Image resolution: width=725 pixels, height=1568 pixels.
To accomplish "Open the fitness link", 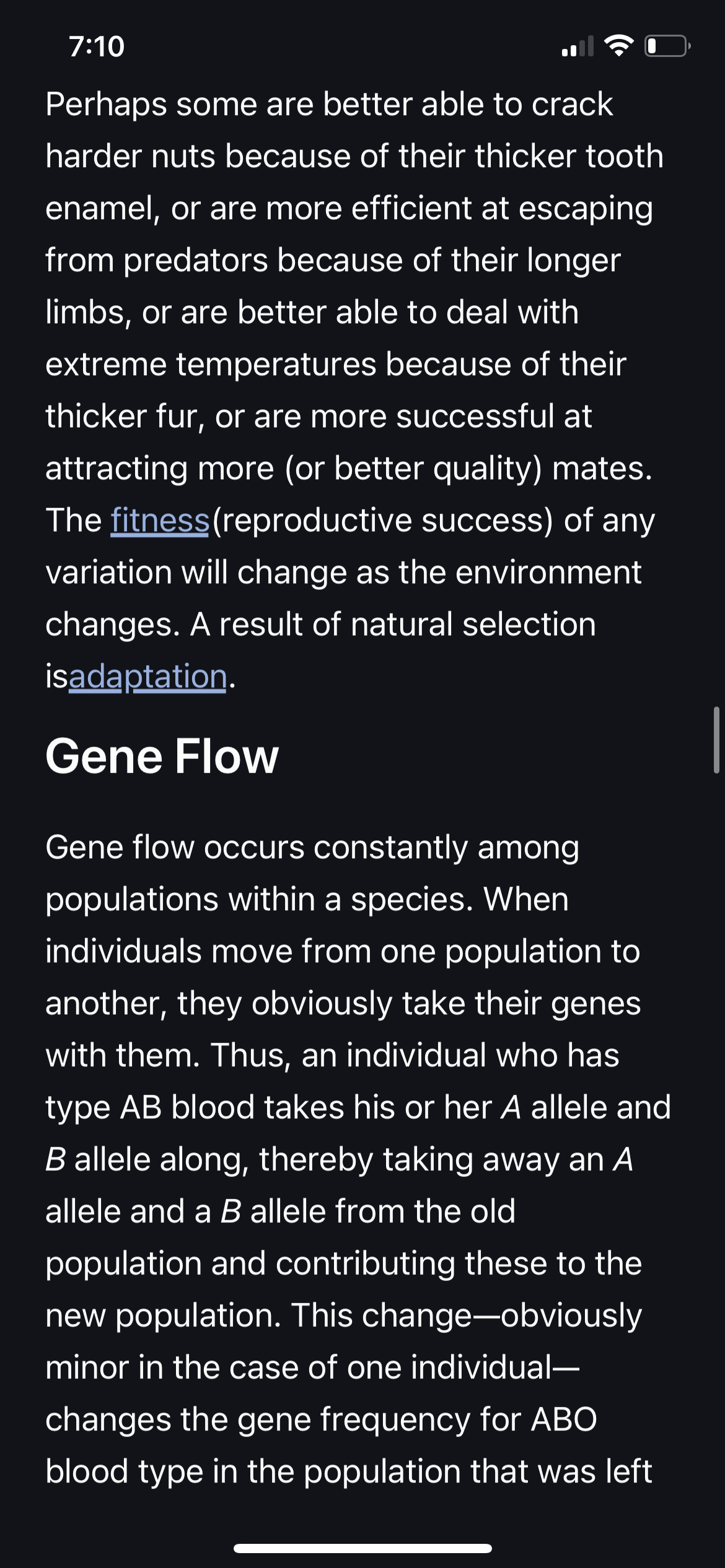I will (160, 520).
